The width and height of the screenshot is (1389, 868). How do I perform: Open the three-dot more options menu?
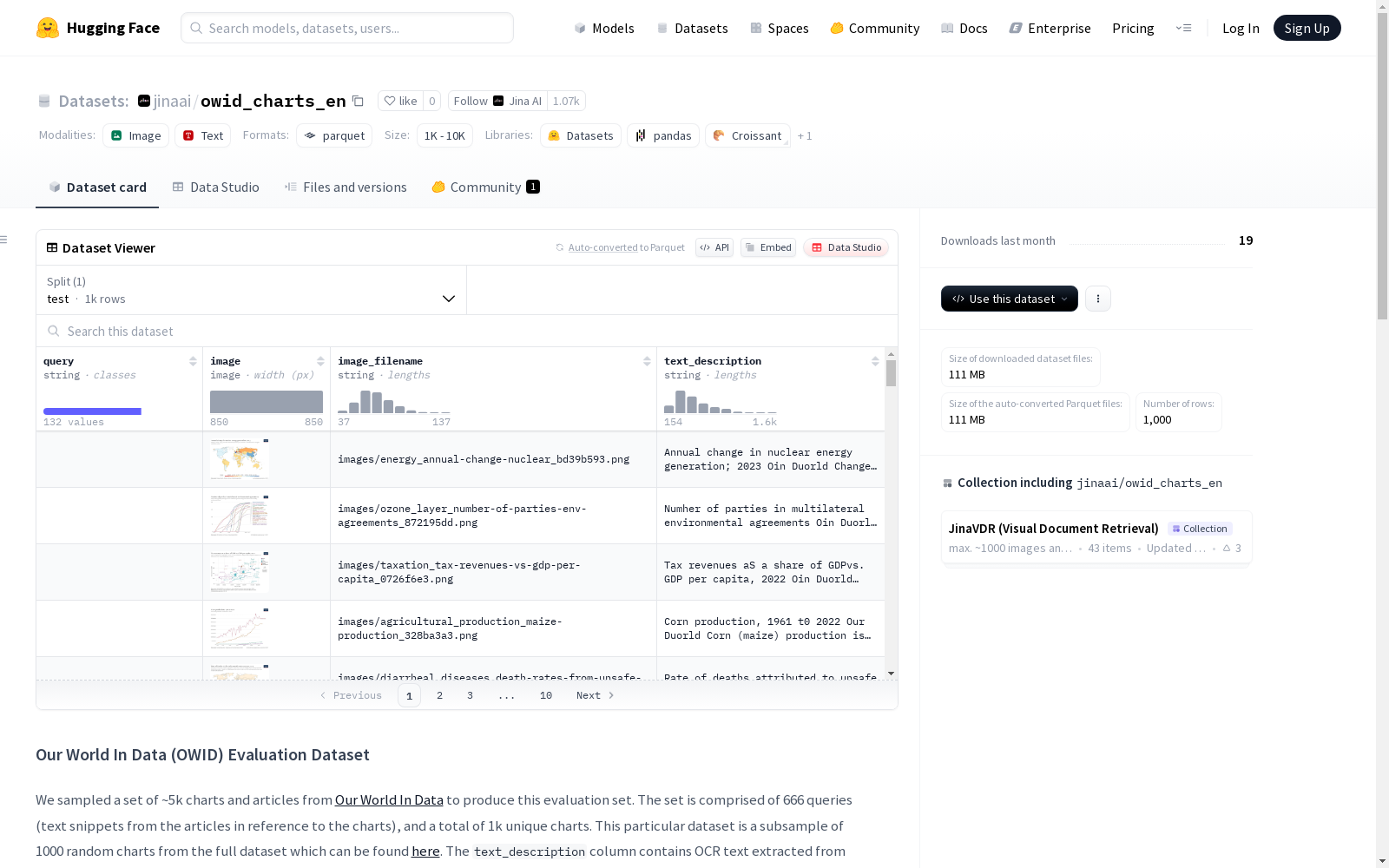point(1098,299)
